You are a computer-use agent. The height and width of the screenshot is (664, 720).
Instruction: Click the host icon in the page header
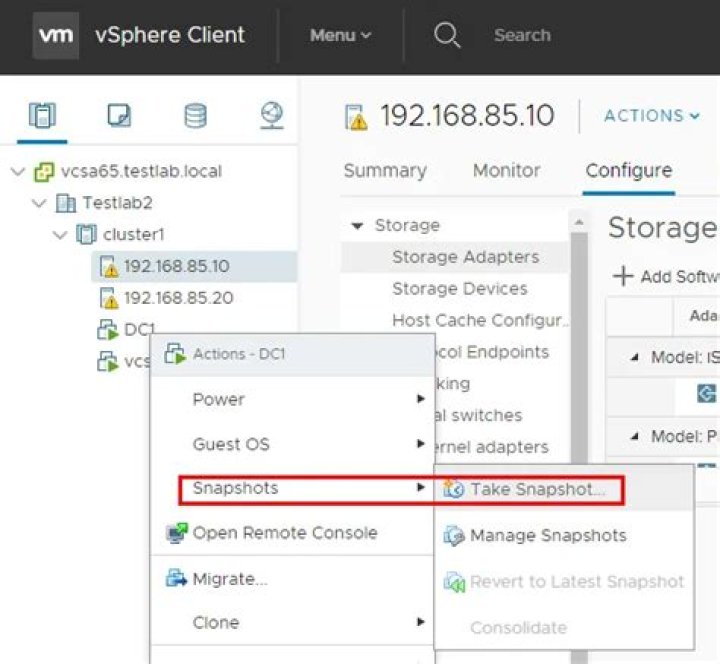tap(356, 118)
